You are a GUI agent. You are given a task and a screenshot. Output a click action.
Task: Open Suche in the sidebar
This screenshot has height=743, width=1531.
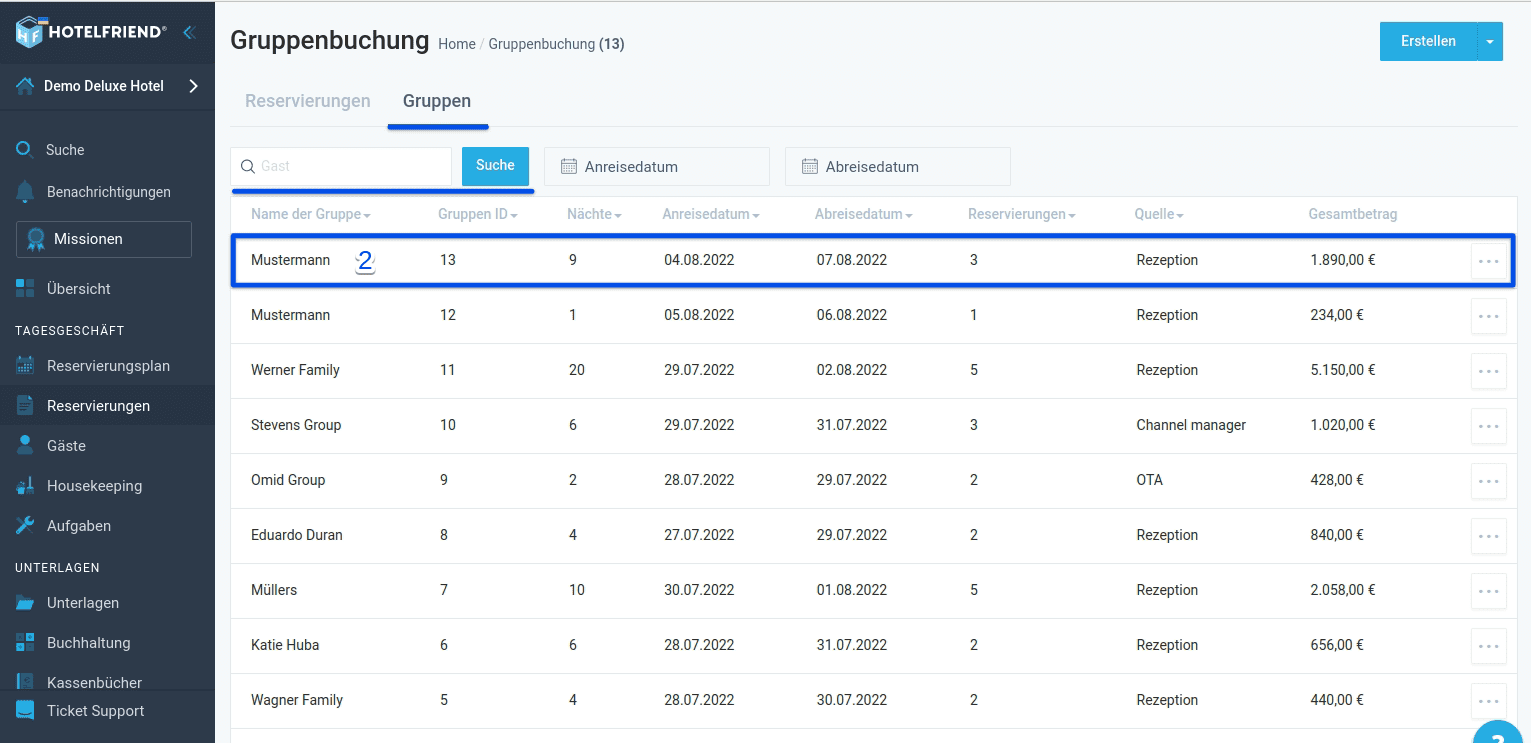tap(65, 150)
